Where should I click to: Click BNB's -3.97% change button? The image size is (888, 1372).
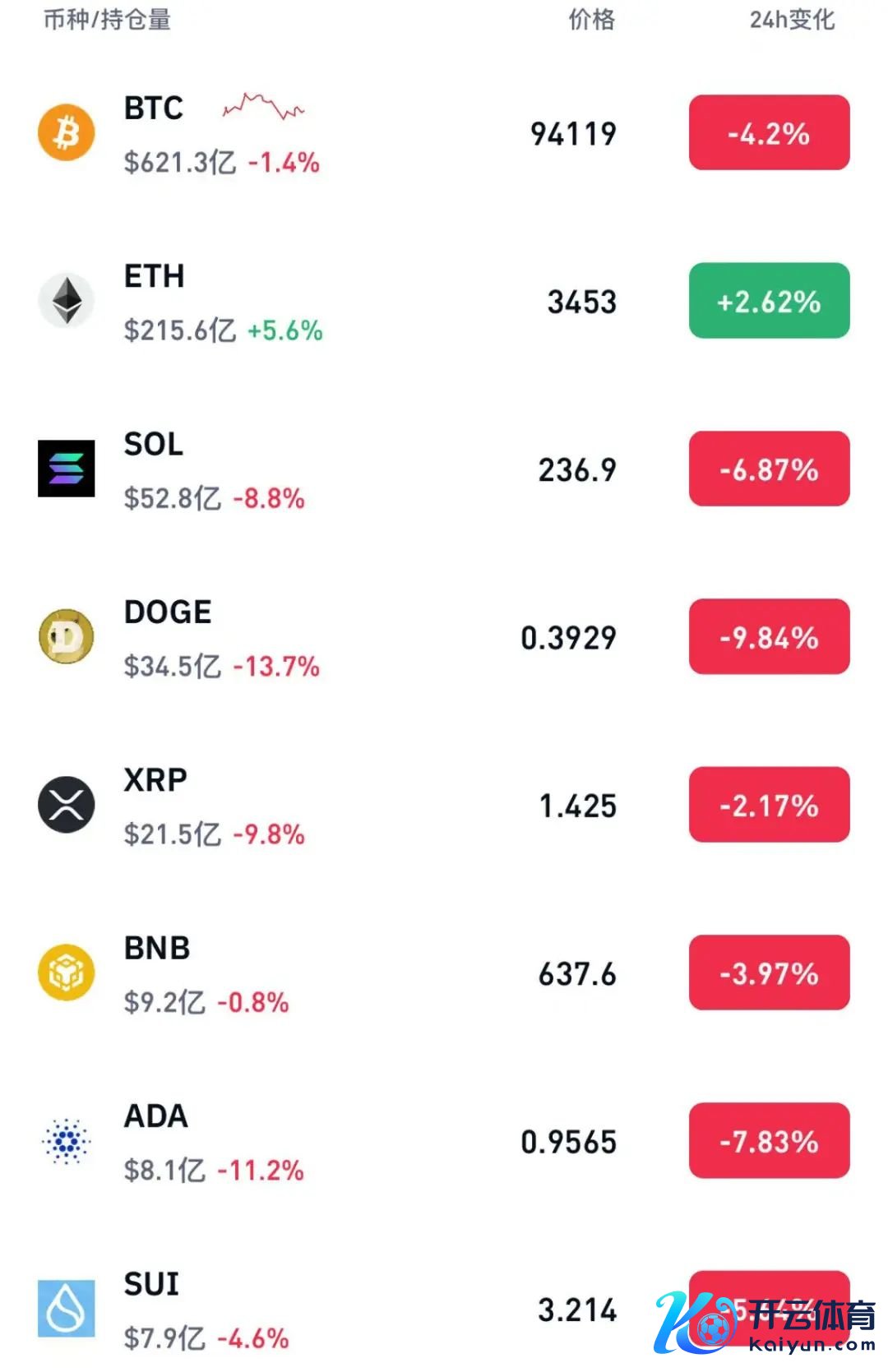769,973
